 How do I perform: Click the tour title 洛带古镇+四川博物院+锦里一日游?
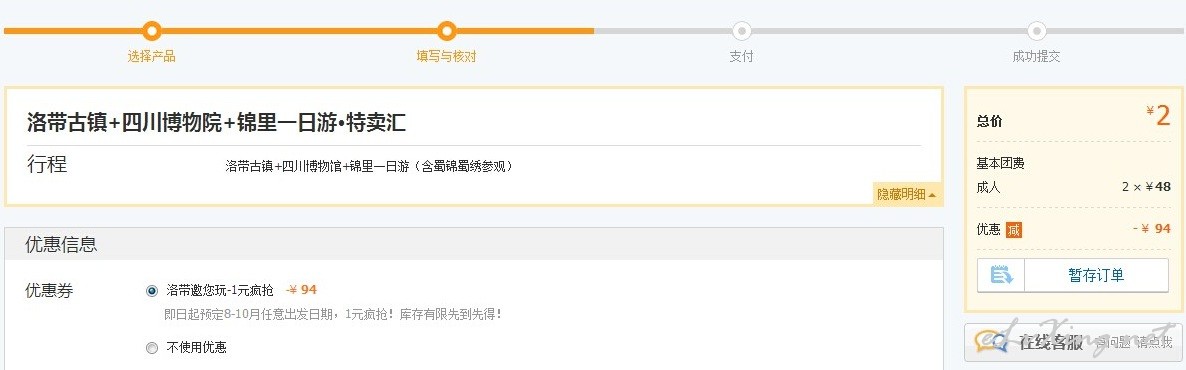click(x=181, y=123)
